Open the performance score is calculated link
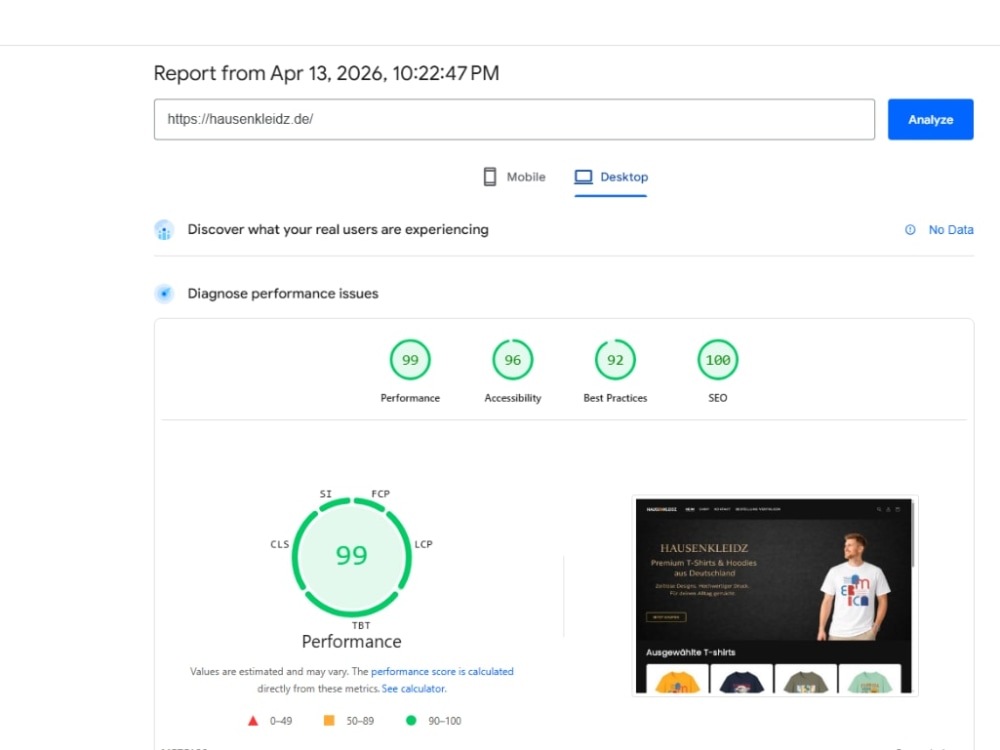 click(442, 672)
